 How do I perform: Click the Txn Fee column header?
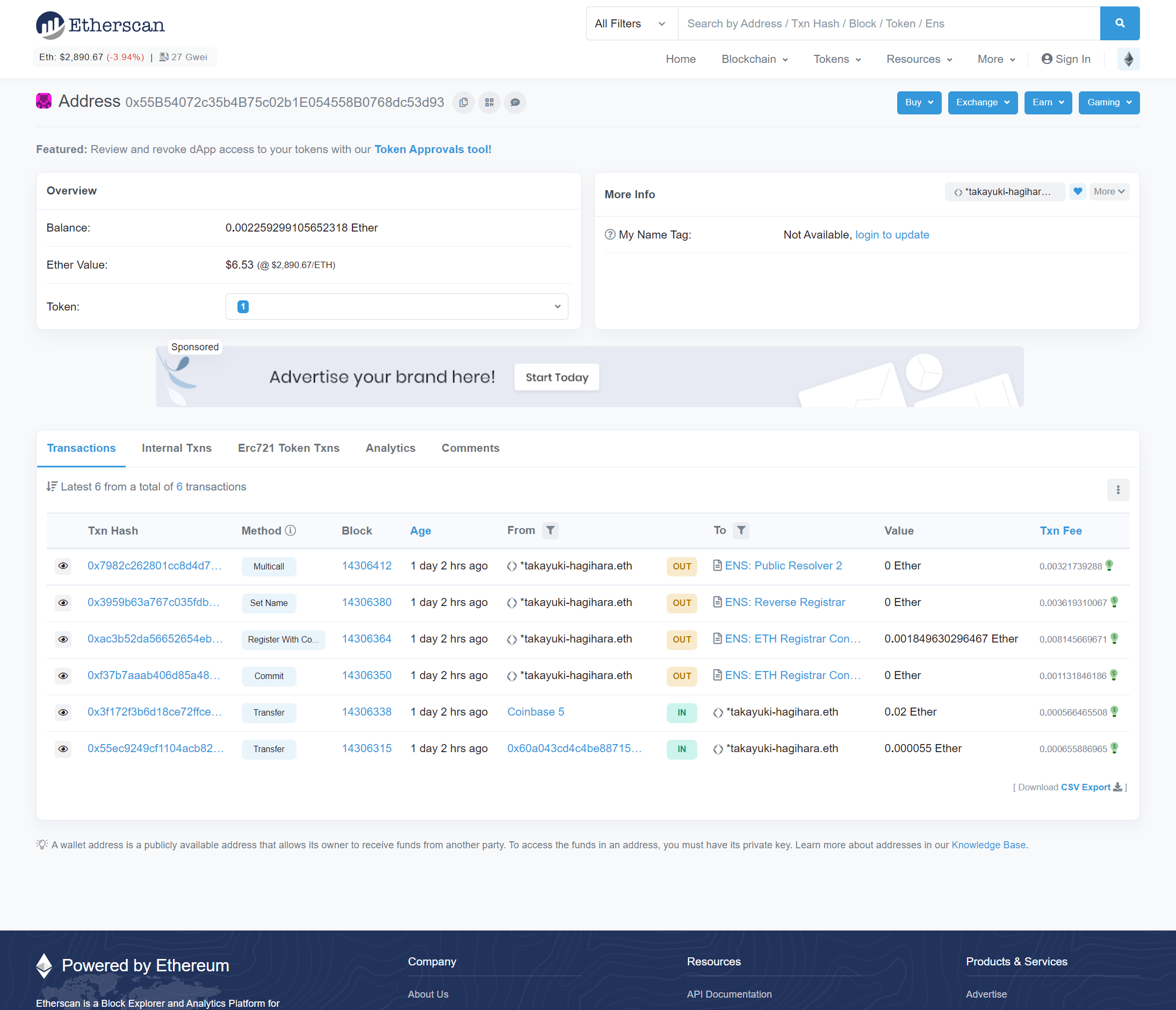(1060, 531)
